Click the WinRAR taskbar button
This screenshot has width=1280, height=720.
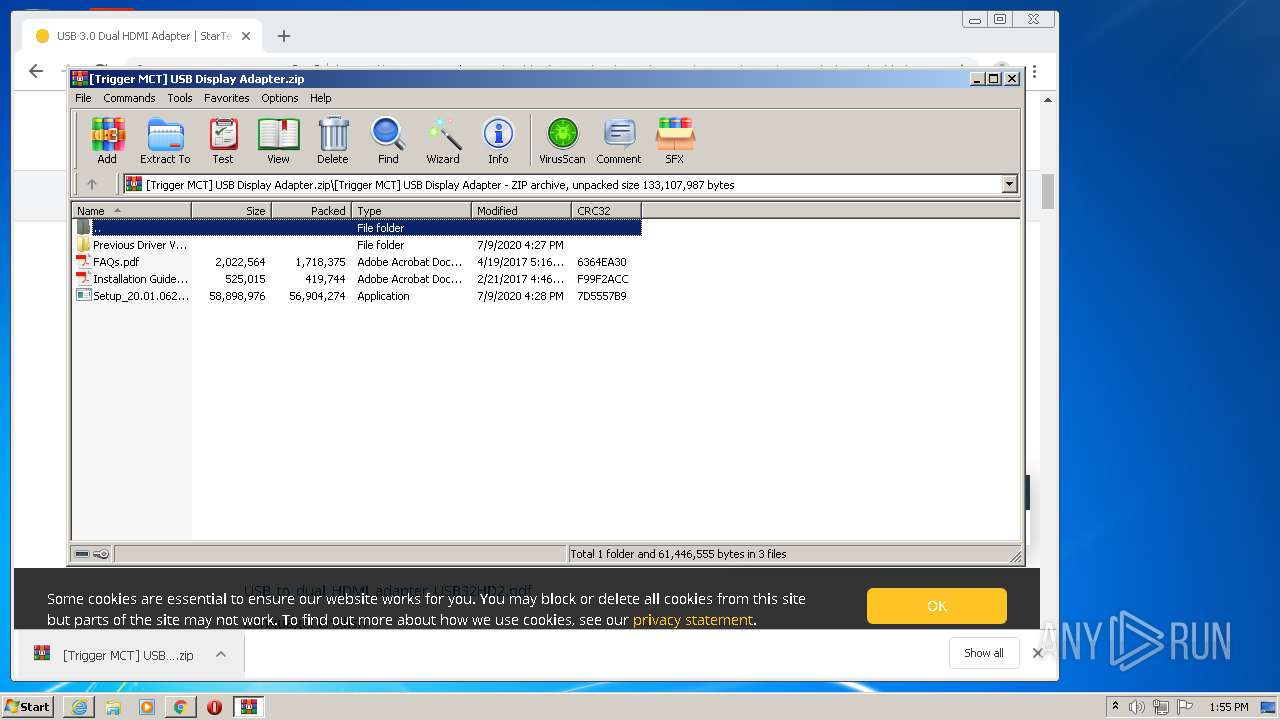tap(249, 707)
